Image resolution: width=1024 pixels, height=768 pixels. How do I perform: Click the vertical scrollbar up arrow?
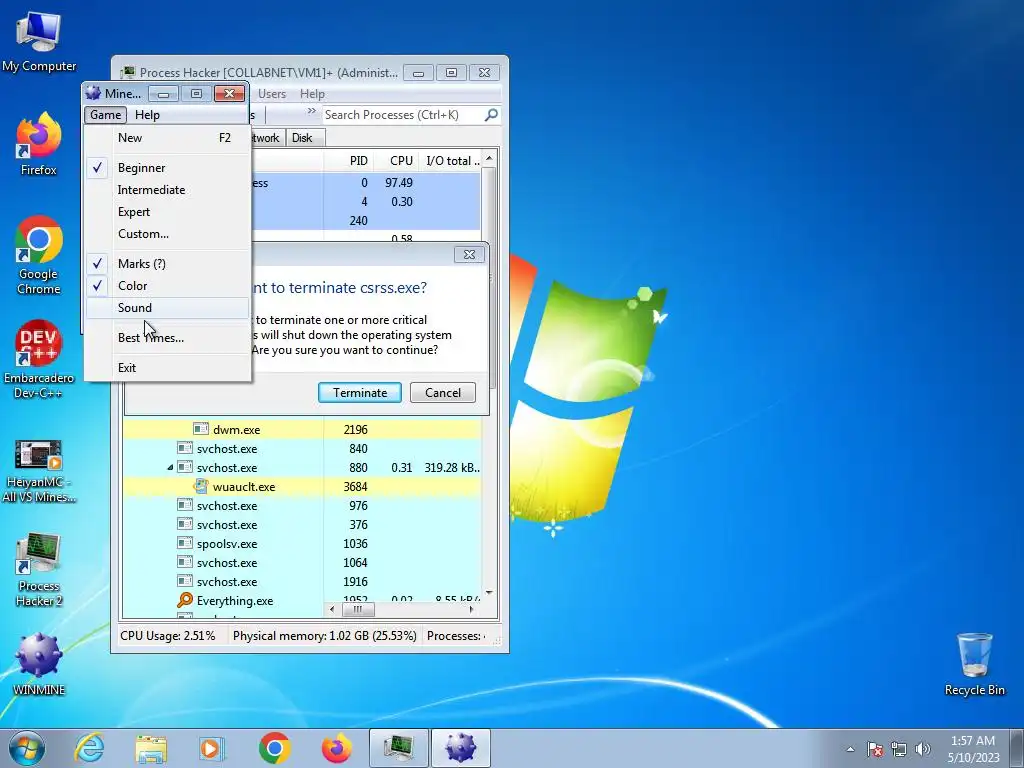click(x=489, y=159)
